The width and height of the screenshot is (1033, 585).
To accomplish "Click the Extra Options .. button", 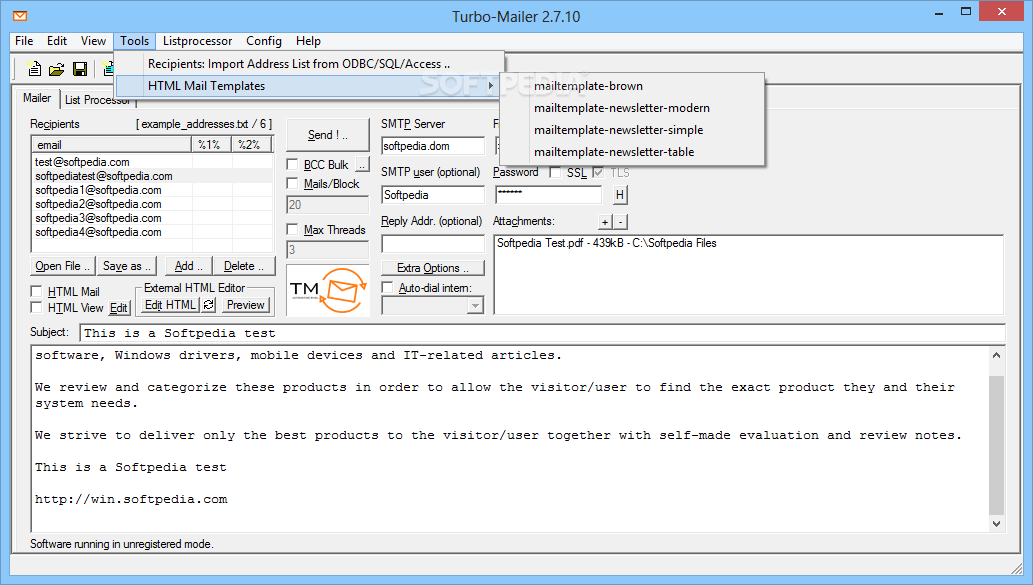I will (x=433, y=268).
